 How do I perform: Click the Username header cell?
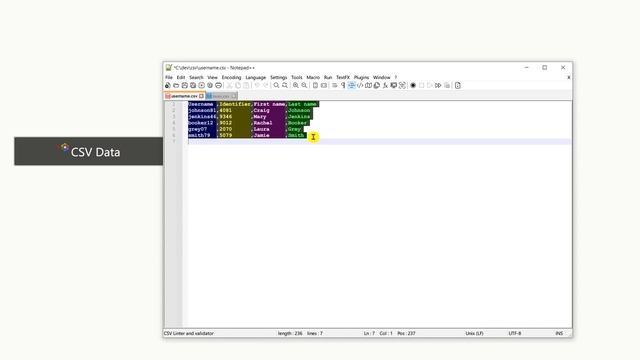[201, 104]
